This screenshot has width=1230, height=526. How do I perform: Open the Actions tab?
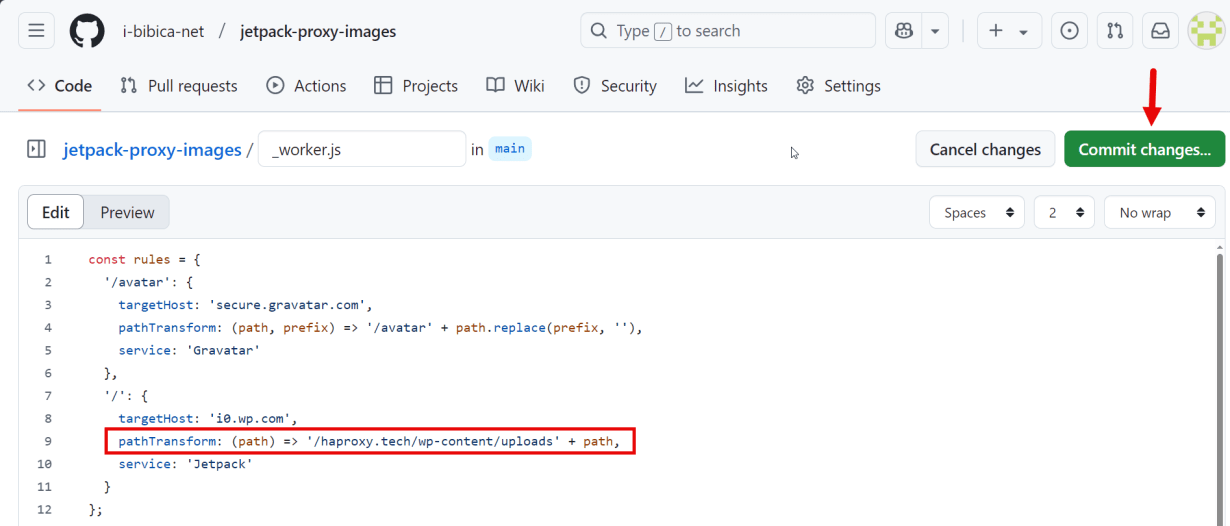(x=306, y=86)
